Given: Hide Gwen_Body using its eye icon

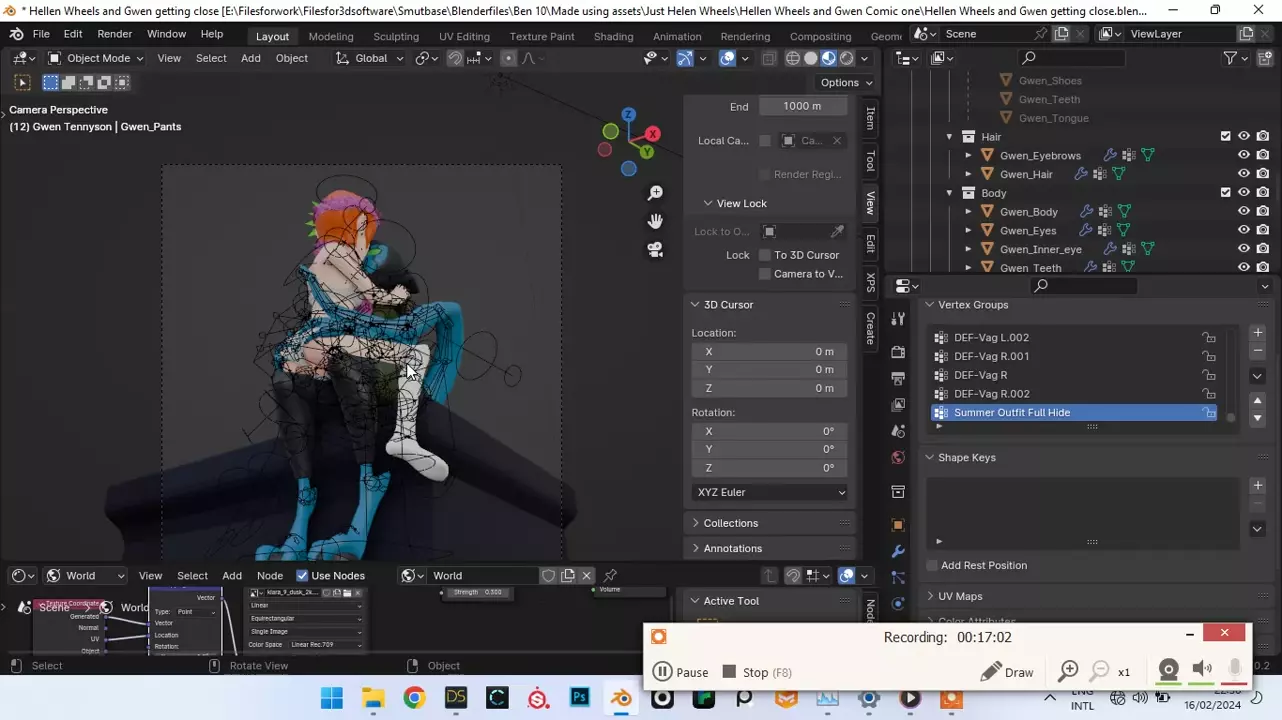Looking at the screenshot, I should pyautogui.click(x=1244, y=212).
